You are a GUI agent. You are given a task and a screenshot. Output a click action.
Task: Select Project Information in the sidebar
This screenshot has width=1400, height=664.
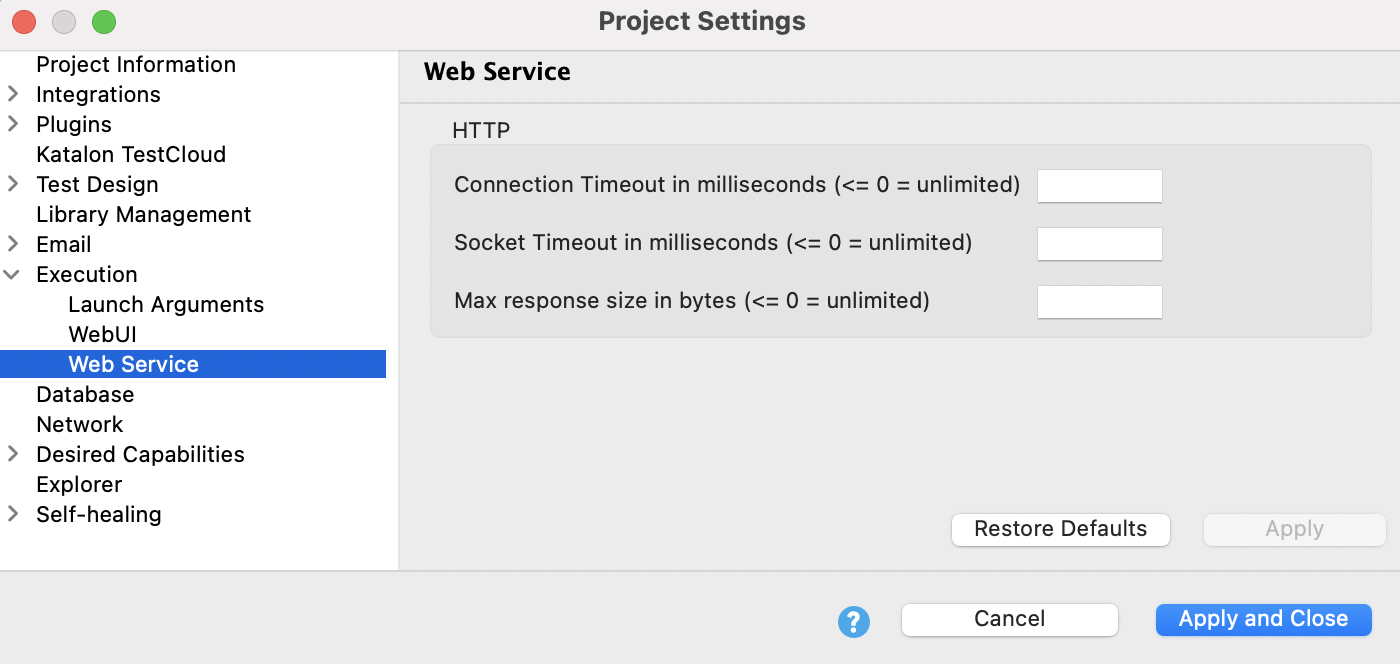(x=136, y=64)
